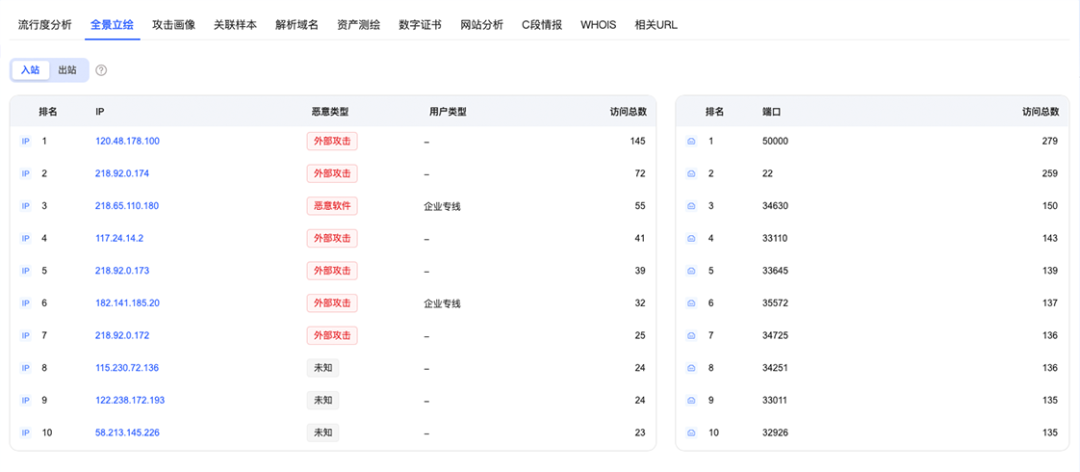Click 外部攻击 tag for 182.141.185.20
The width and height of the screenshot is (1080, 472).
(x=332, y=303)
